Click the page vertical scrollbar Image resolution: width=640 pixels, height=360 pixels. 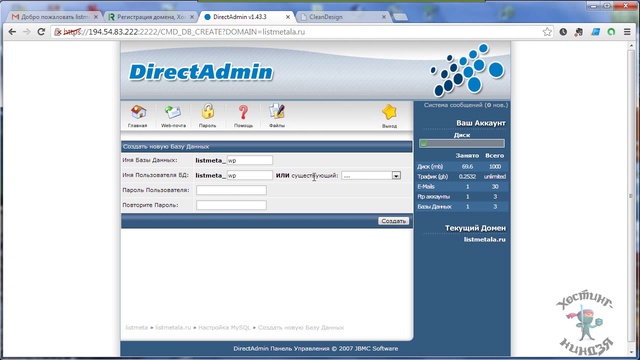[x=631, y=196]
